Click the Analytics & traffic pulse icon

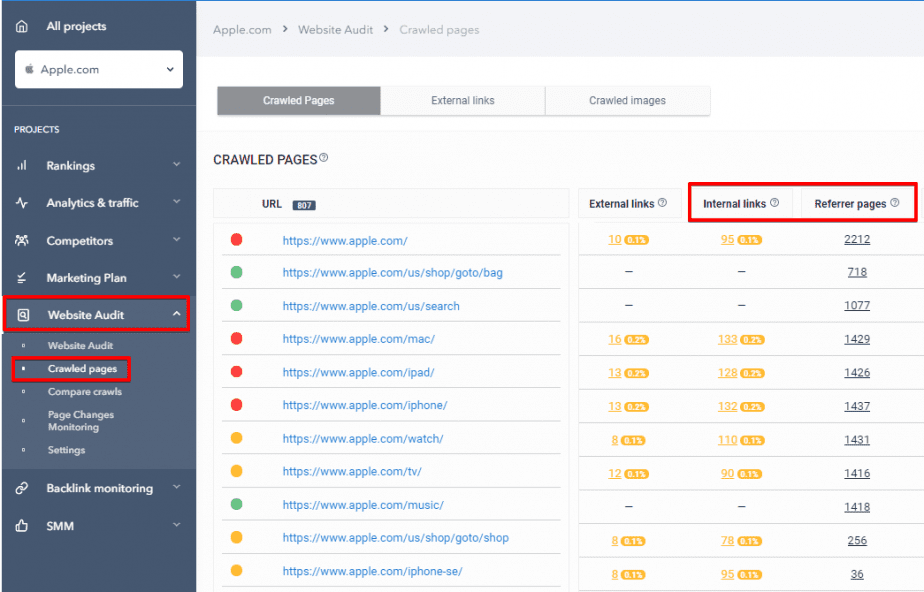[22, 203]
